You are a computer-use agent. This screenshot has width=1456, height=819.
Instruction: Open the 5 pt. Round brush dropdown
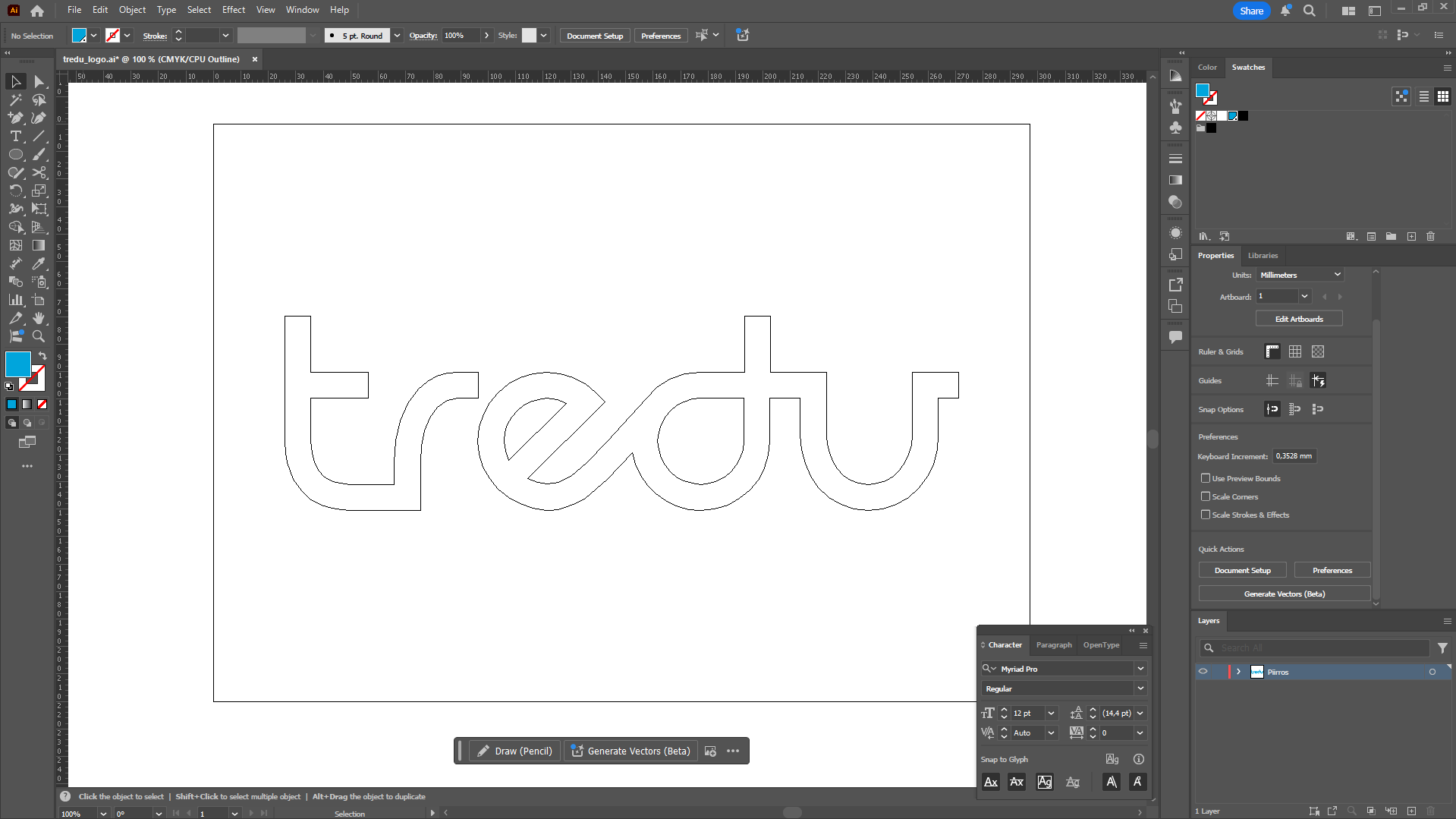397,36
